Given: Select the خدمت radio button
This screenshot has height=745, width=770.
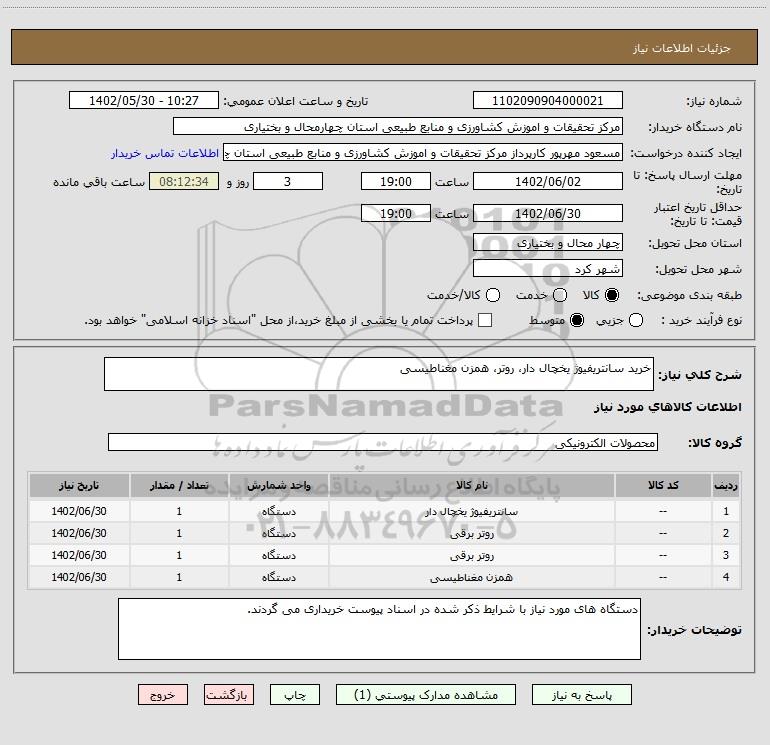Looking at the screenshot, I should (x=560, y=295).
